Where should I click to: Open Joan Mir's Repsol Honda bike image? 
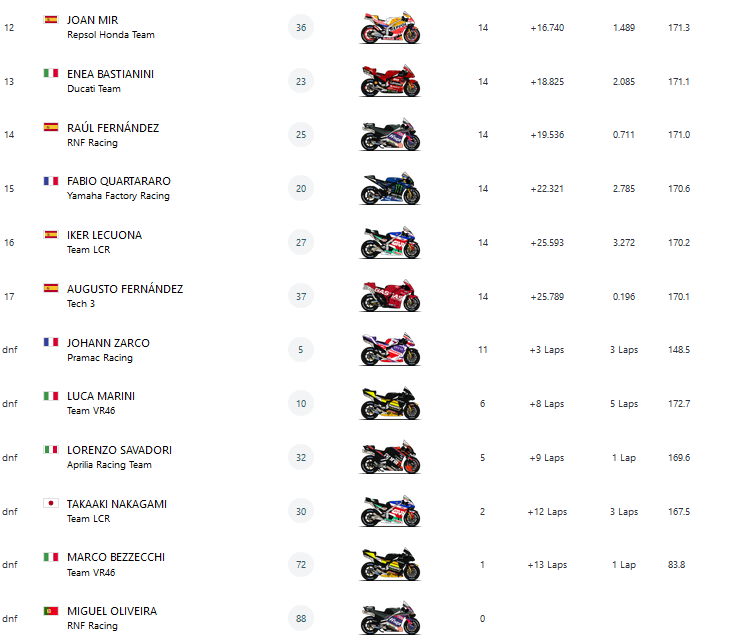[x=390, y=27]
